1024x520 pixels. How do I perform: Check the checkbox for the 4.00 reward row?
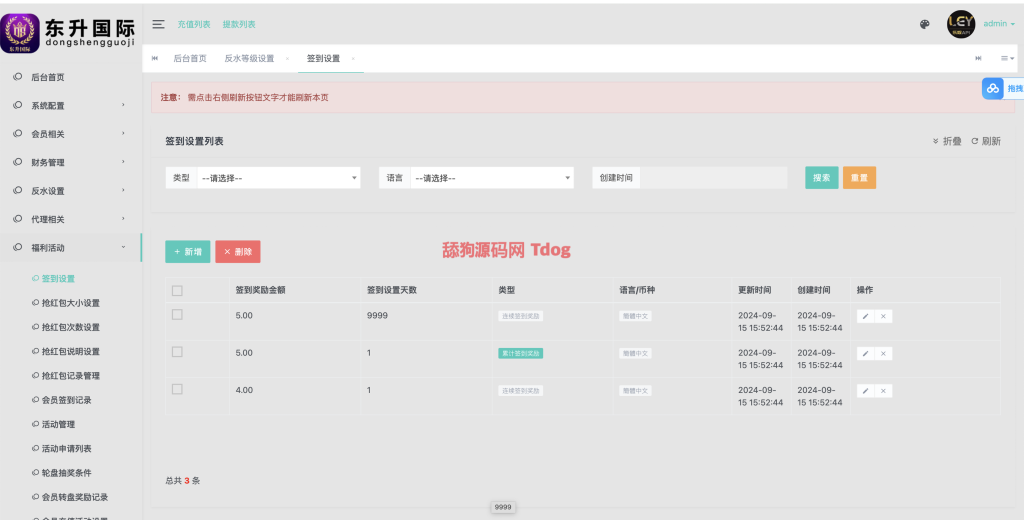[x=177, y=389]
